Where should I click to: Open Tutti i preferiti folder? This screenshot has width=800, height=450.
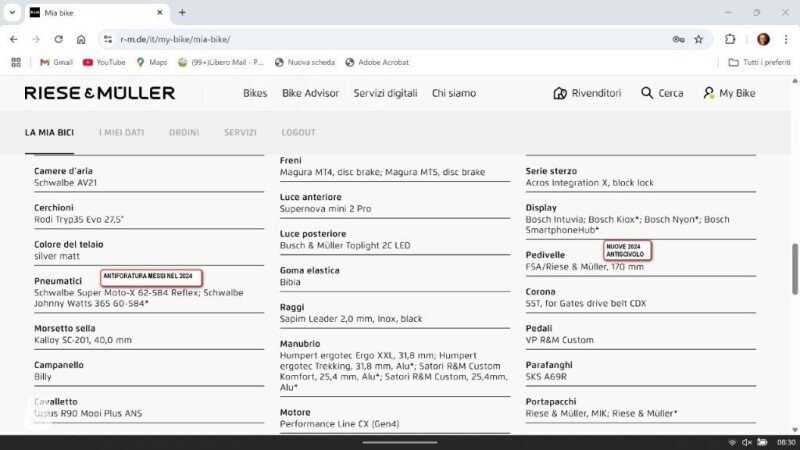pyautogui.click(x=759, y=62)
